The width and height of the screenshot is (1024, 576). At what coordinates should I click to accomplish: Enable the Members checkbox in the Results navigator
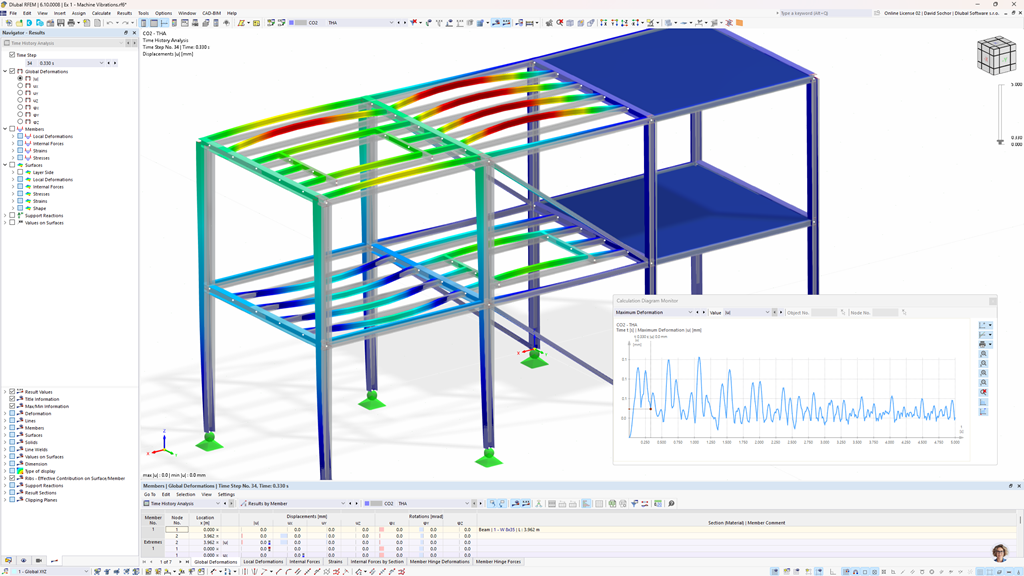(x=13, y=129)
